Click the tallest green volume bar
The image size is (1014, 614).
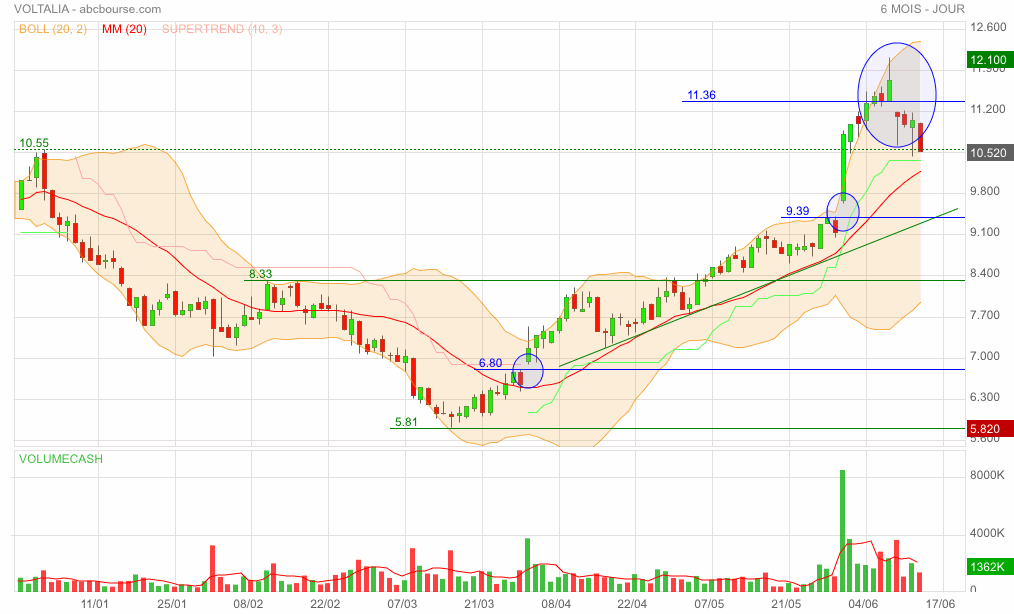(x=843, y=531)
